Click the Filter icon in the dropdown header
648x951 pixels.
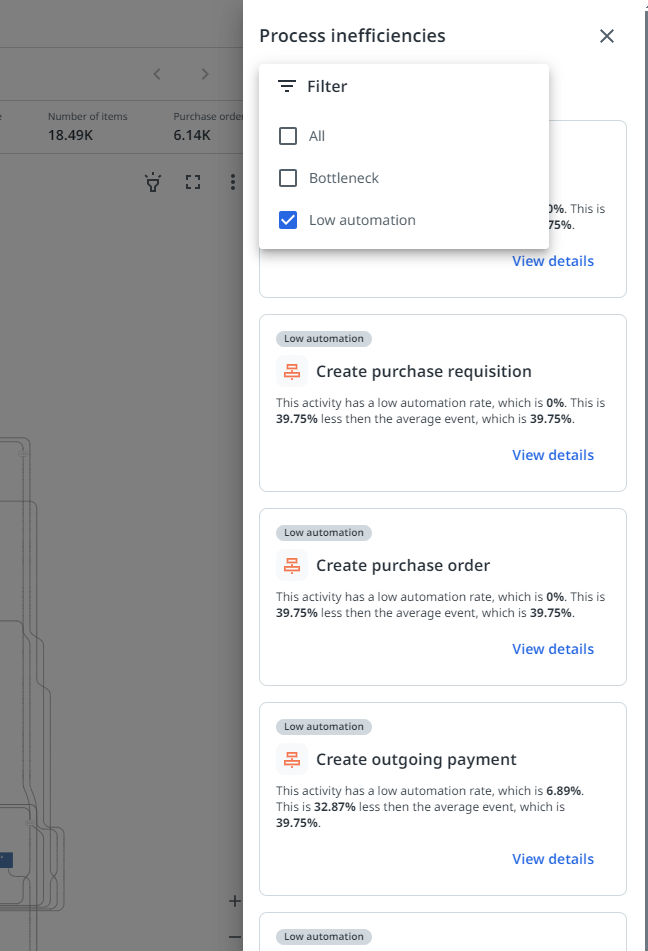(287, 87)
